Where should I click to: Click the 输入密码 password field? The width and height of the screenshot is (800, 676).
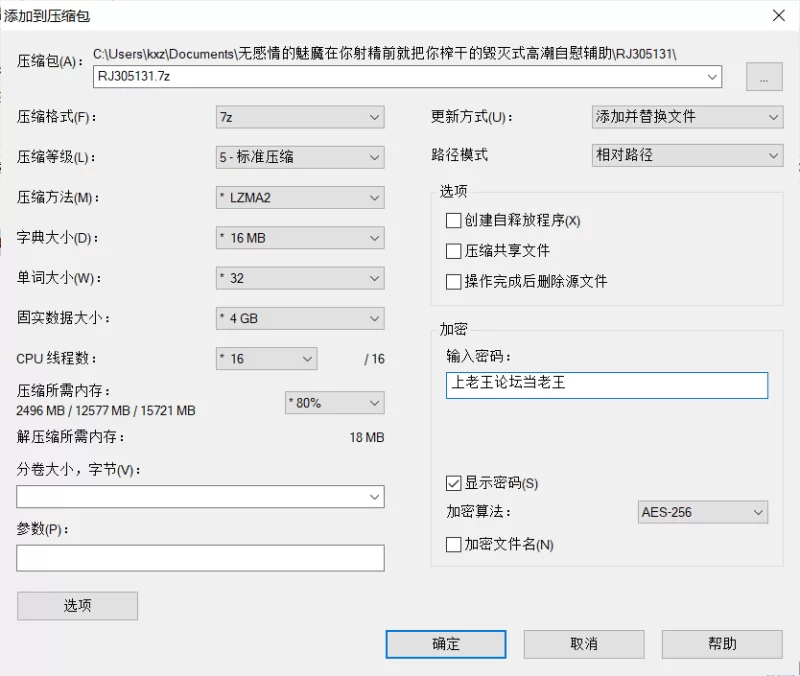coord(607,385)
